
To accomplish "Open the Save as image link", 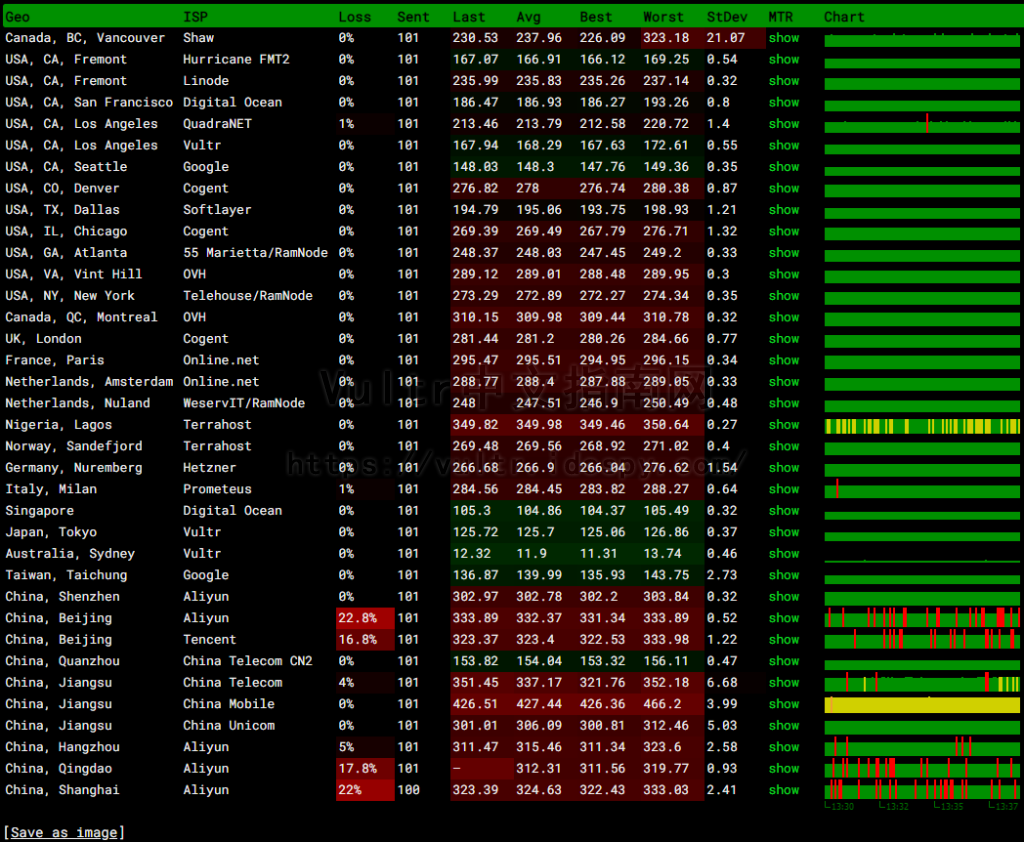I will click(x=64, y=832).
